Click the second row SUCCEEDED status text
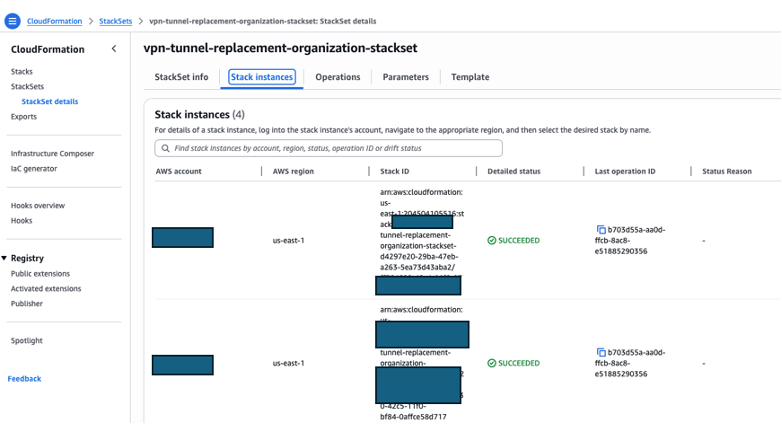 (519, 363)
